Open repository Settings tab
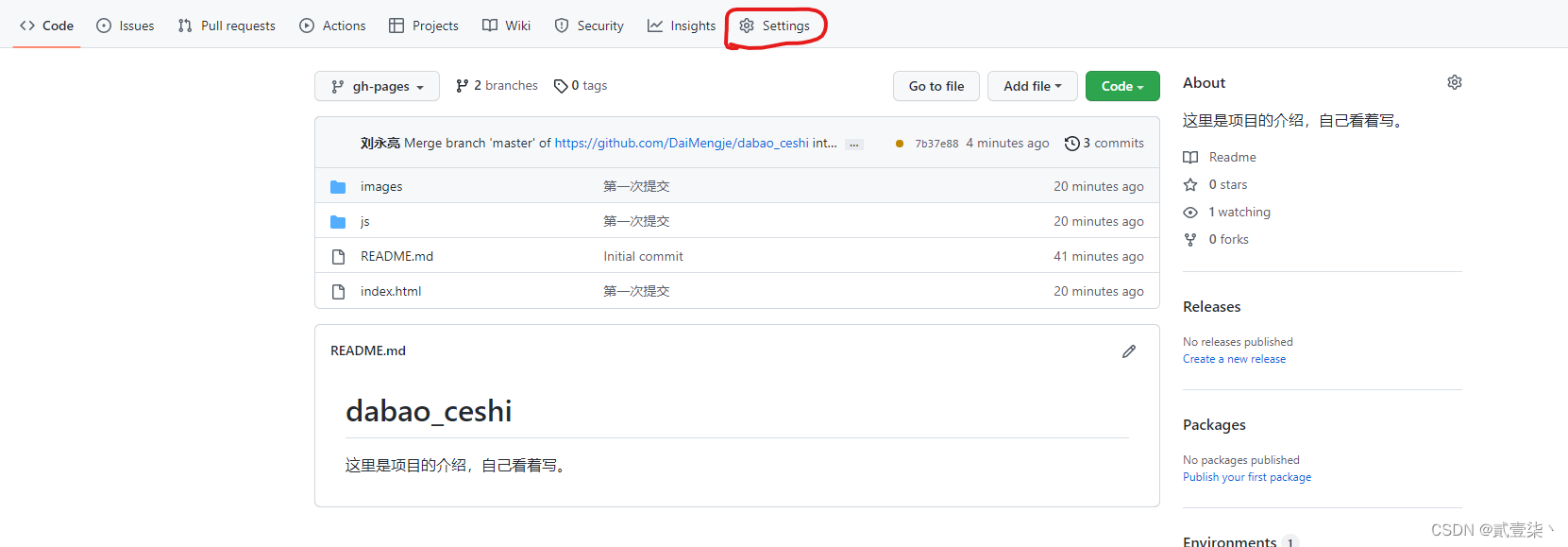Viewport: 1568px width, 547px height. pos(775,26)
